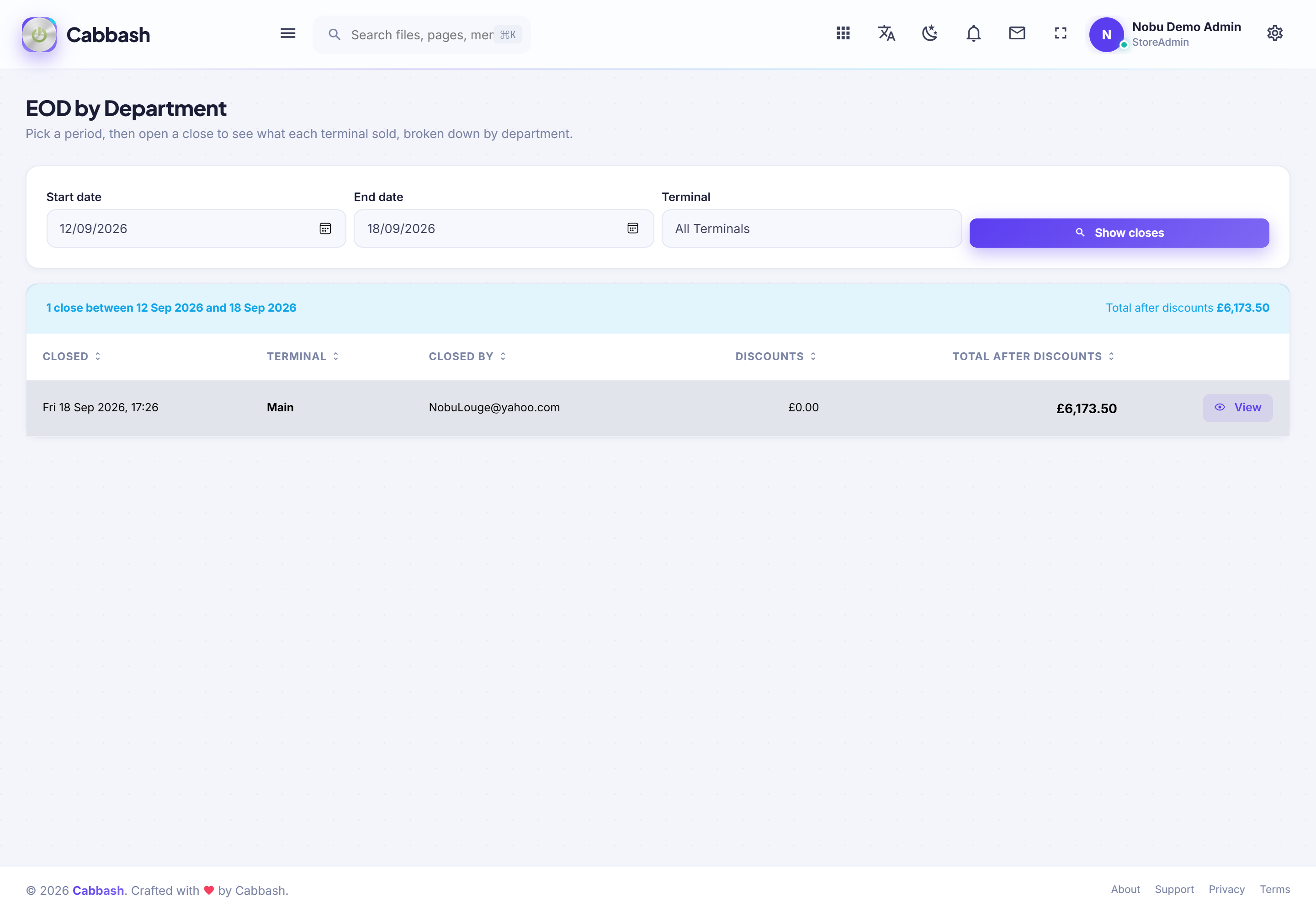Enter fullscreen mode
The width and height of the screenshot is (1316, 914).
click(1061, 33)
